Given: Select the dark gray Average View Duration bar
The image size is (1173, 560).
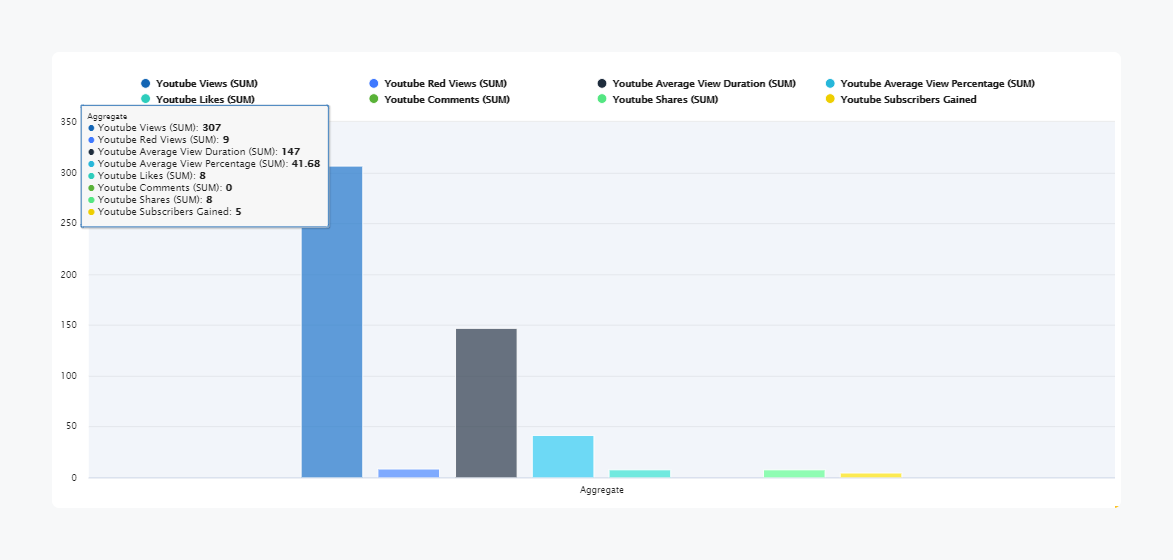Looking at the screenshot, I should 486,402.
